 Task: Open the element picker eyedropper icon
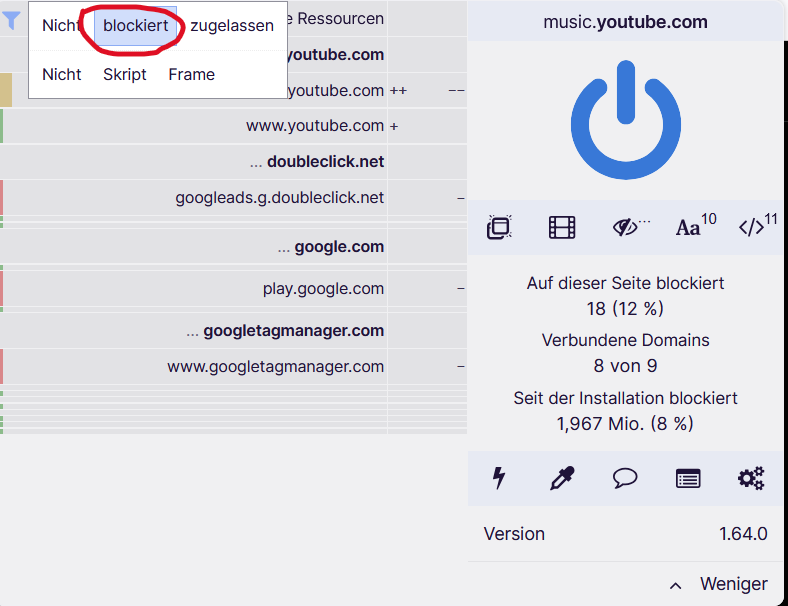[562, 478]
